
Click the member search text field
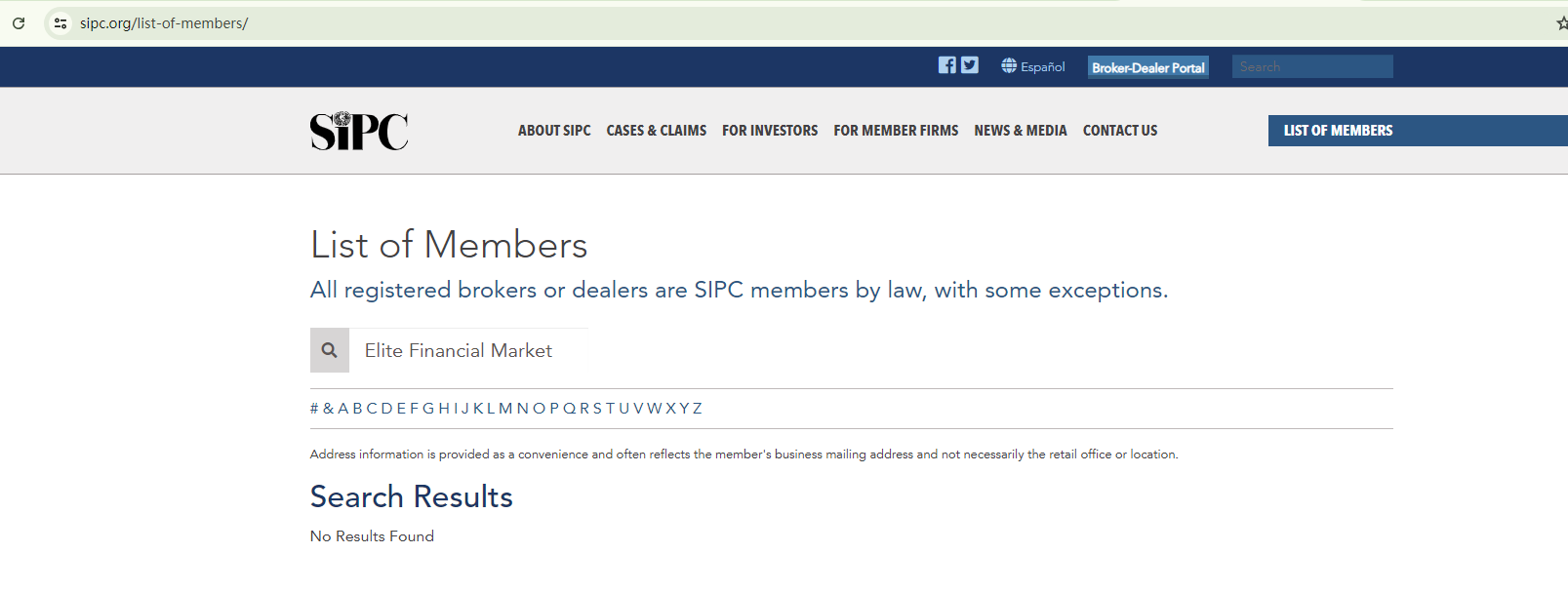pos(468,350)
